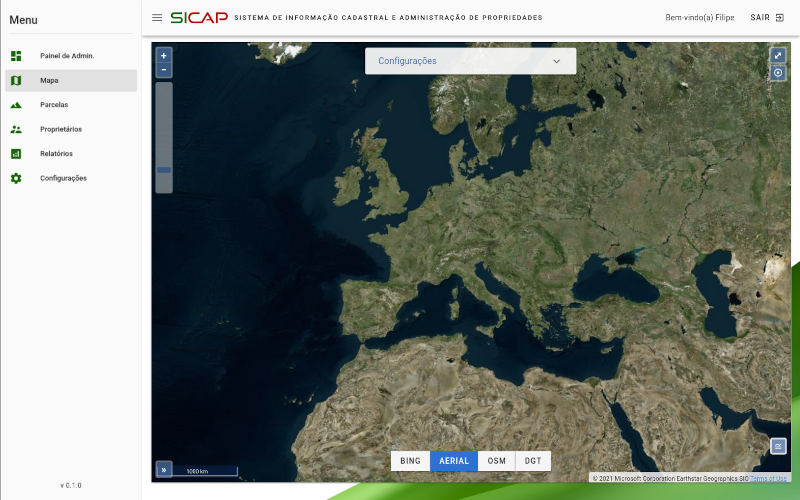Image resolution: width=800 pixels, height=500 pixels.
Task: Open the Terms of Use link
Action: coord(769,478)
